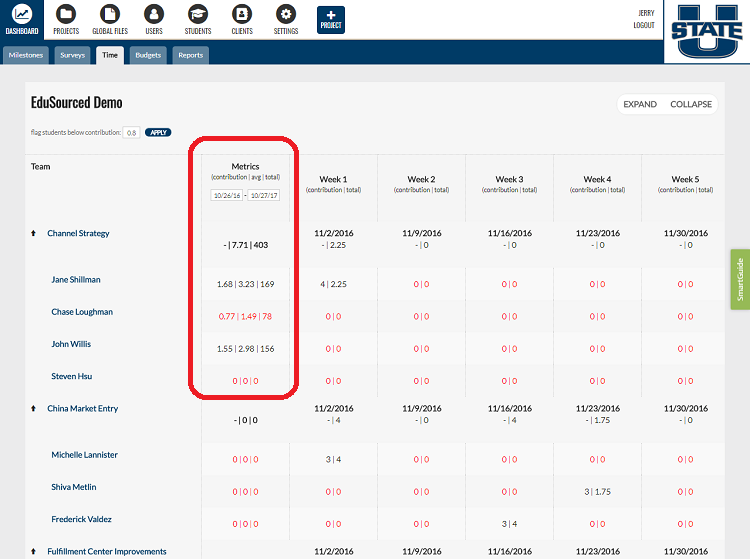Open John Willis's profile
The height and width of the screenshot is (559, 750).
[x=71, y=344]
